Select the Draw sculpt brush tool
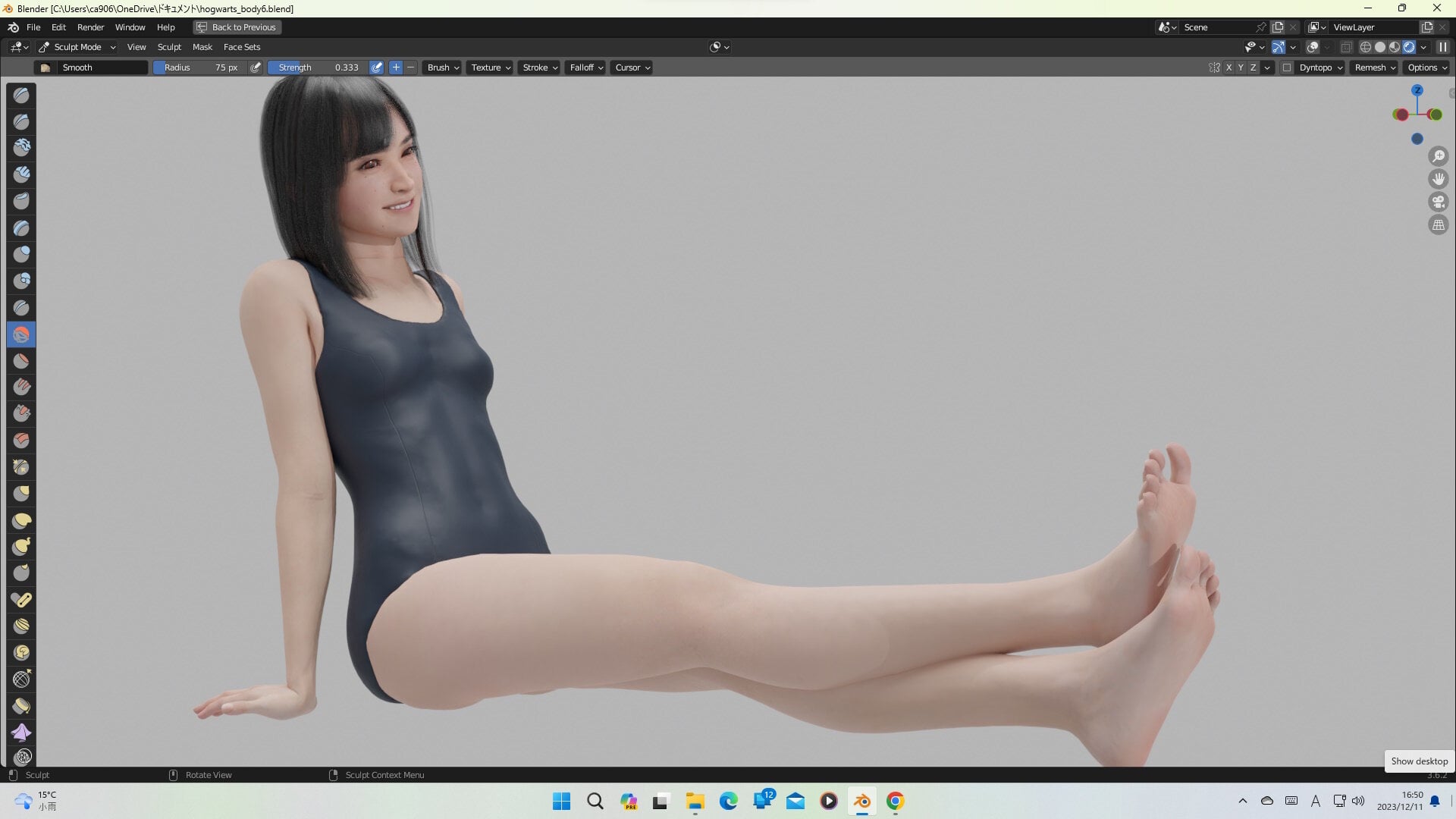The width and height of the screenshot is (1456, 819). tap(21, 95)
